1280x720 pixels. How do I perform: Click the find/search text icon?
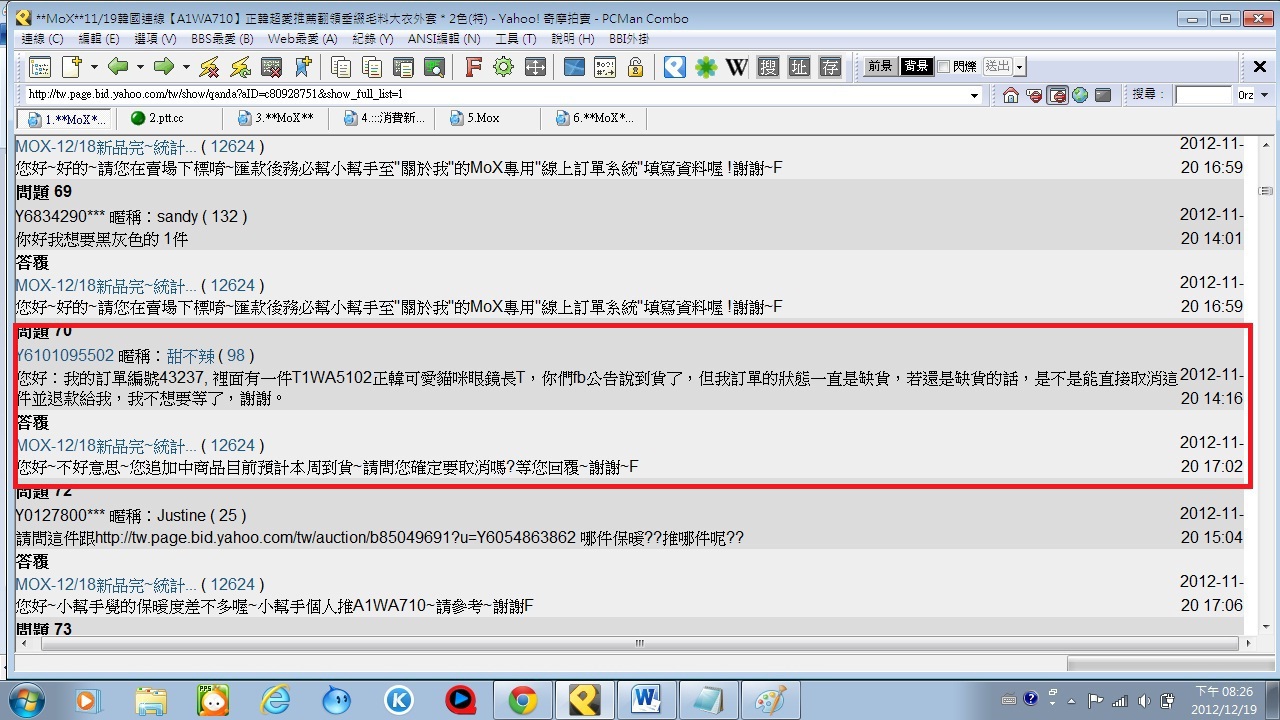pos(434,67)
